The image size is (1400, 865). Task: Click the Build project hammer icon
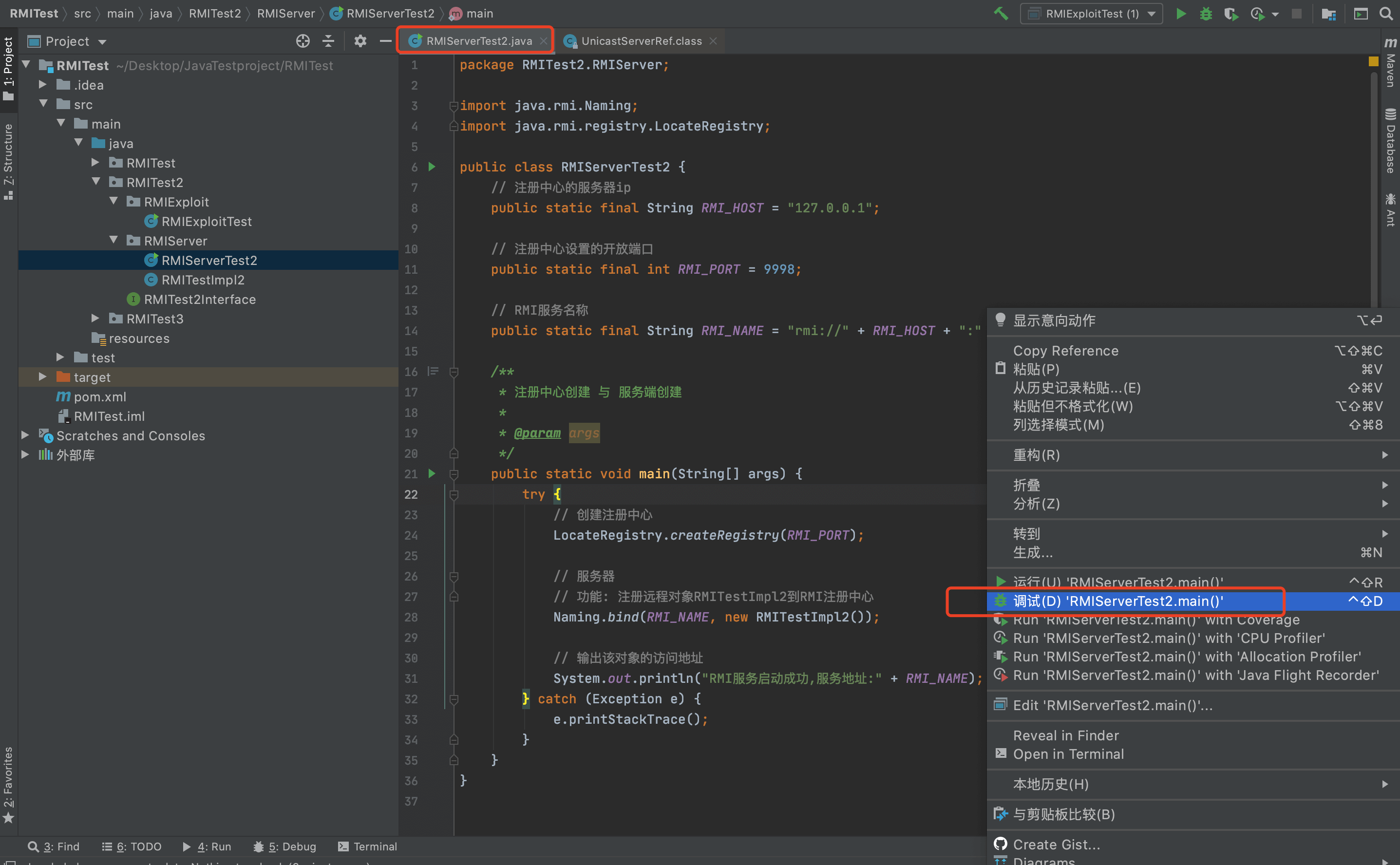click(1001, 13)
